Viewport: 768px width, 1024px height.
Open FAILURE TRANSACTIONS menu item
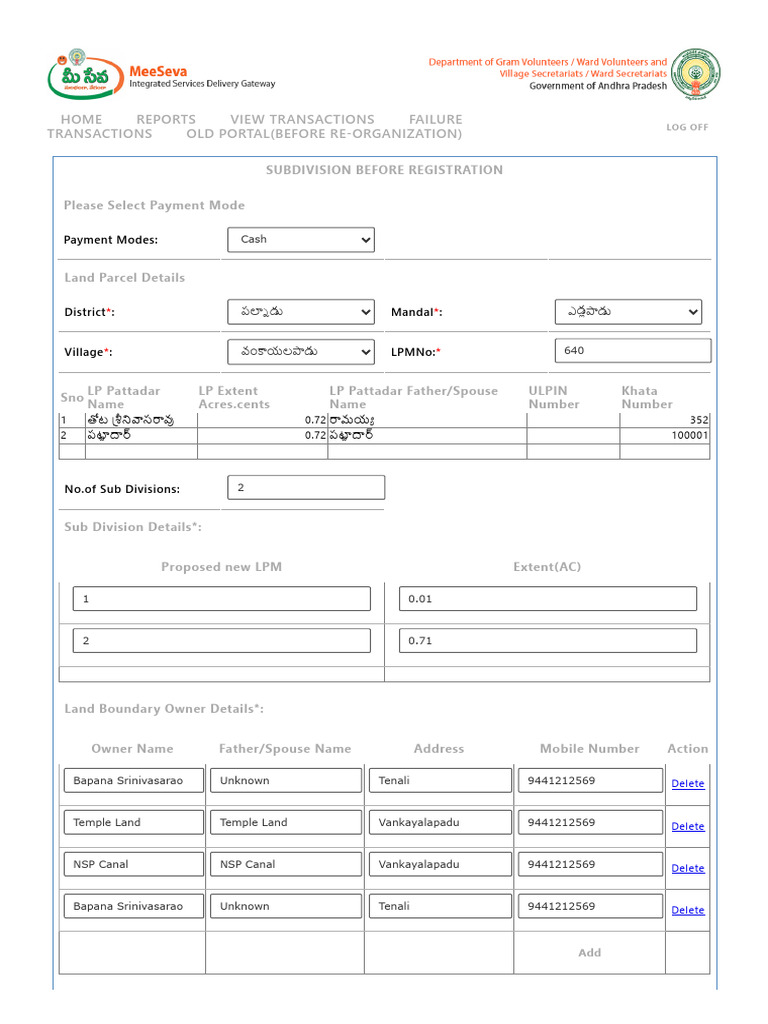(255, 127)
